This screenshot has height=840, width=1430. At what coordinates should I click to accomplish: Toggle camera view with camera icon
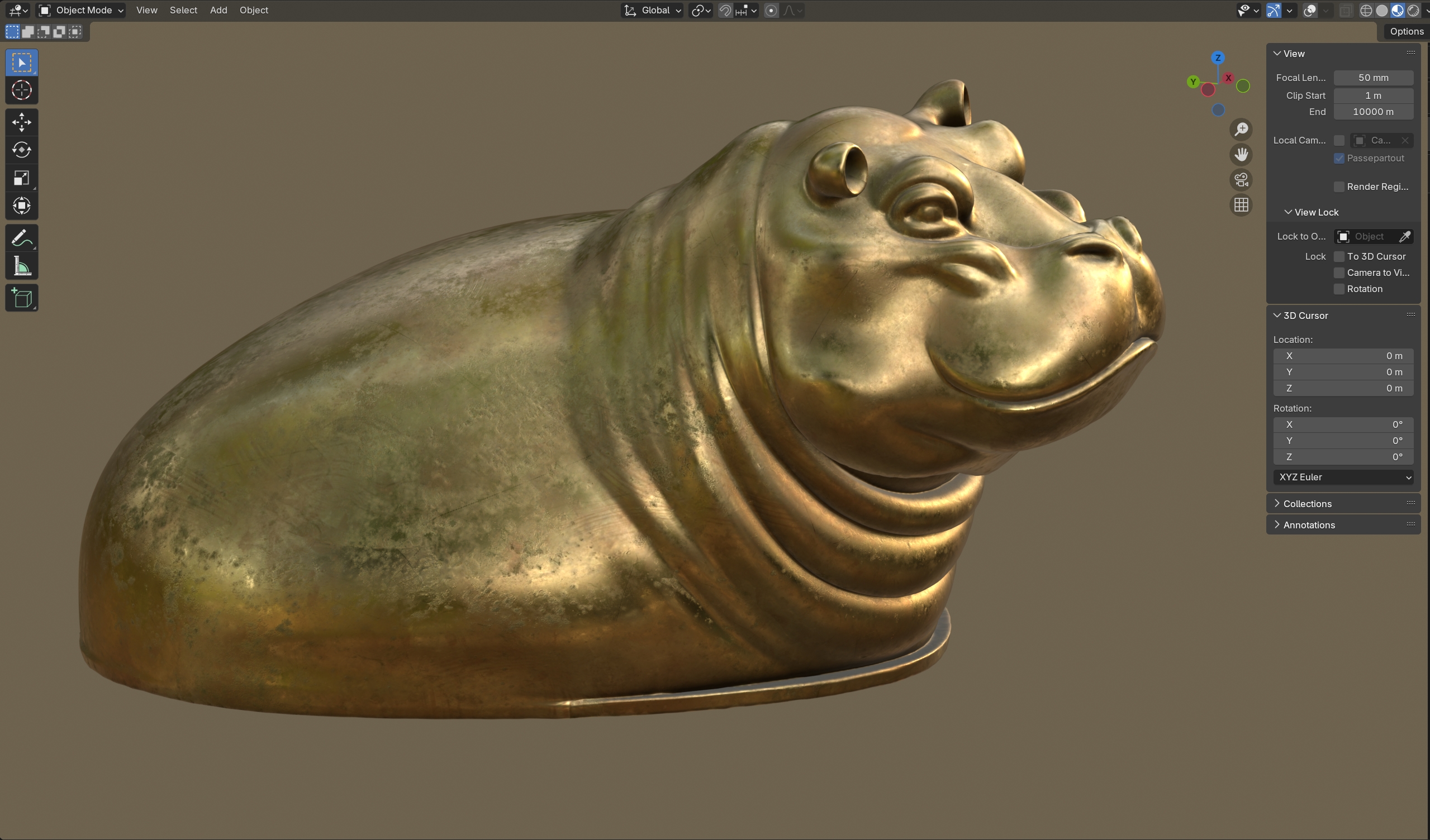point(1241,180)
